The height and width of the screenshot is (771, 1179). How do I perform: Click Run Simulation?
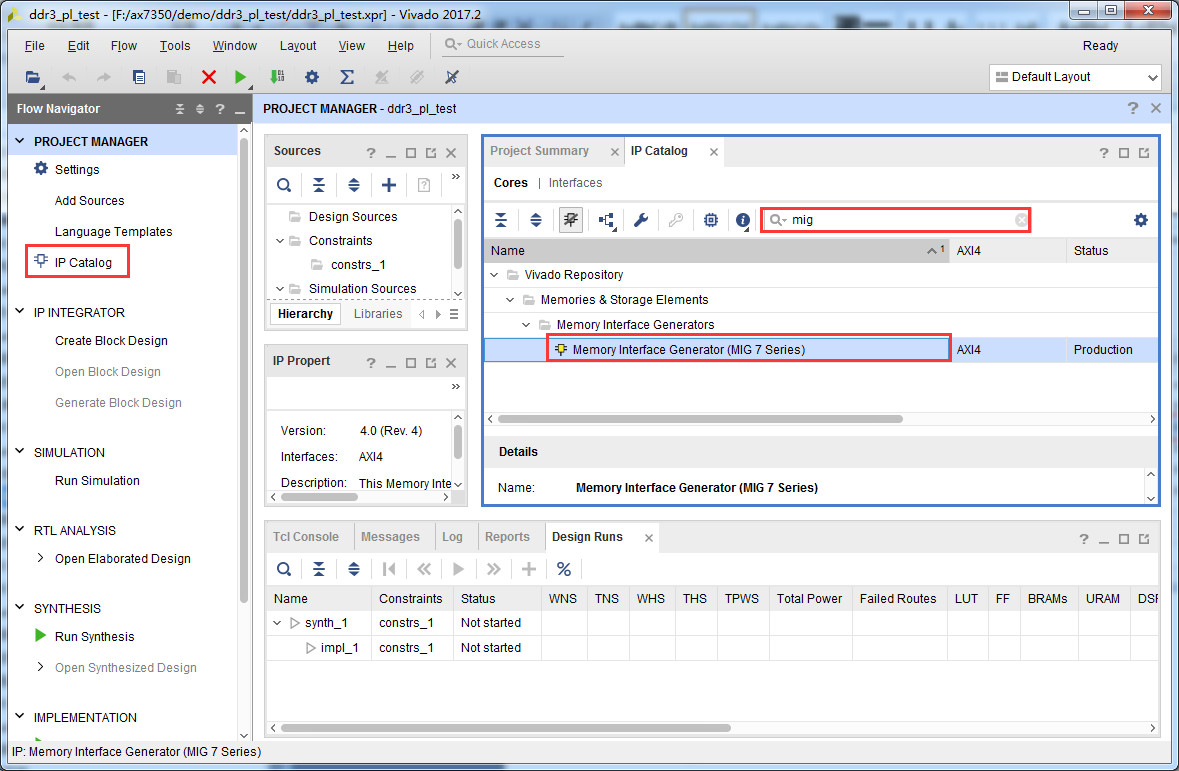tap(97, 481)
